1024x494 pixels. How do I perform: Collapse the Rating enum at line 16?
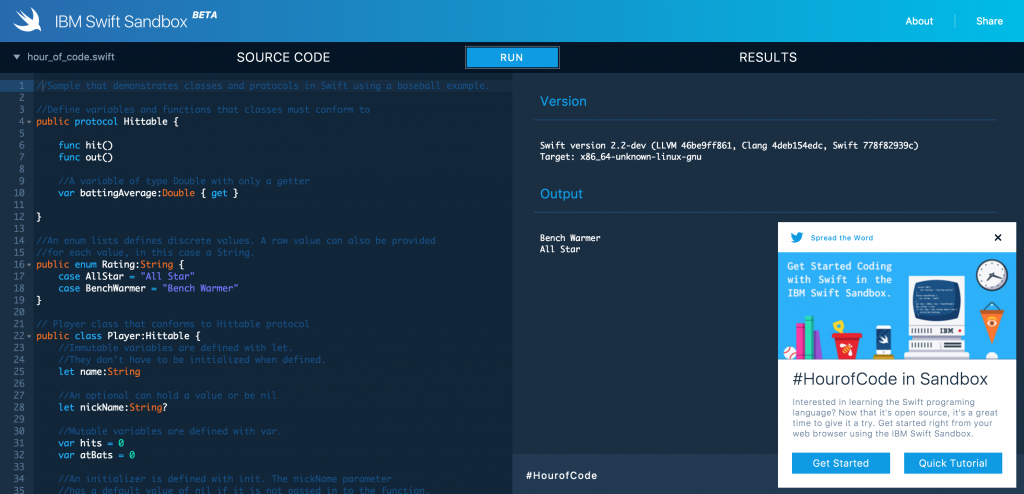[29, 265]
